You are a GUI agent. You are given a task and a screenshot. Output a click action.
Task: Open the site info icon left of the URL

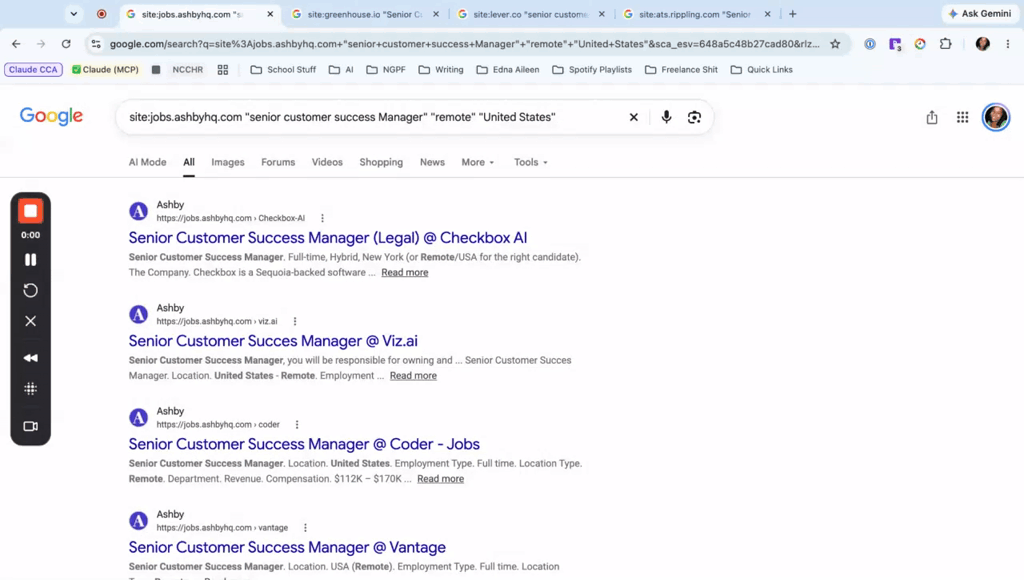(x=96, y=44)
